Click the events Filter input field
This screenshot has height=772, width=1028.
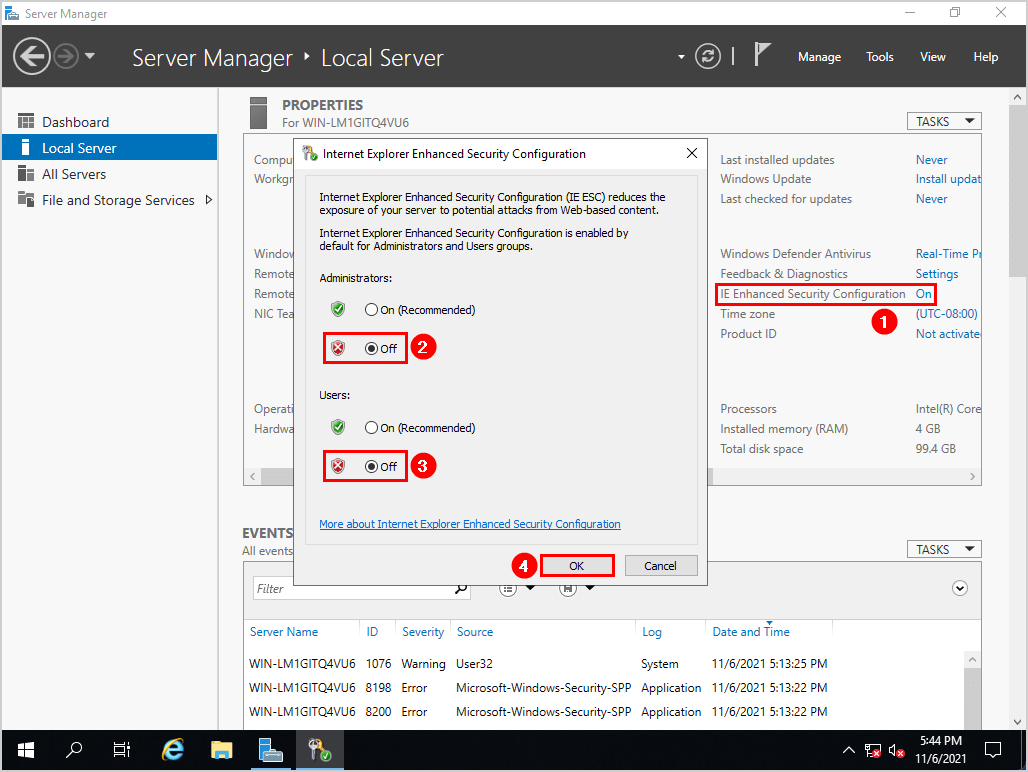click(x=354, y=589)
